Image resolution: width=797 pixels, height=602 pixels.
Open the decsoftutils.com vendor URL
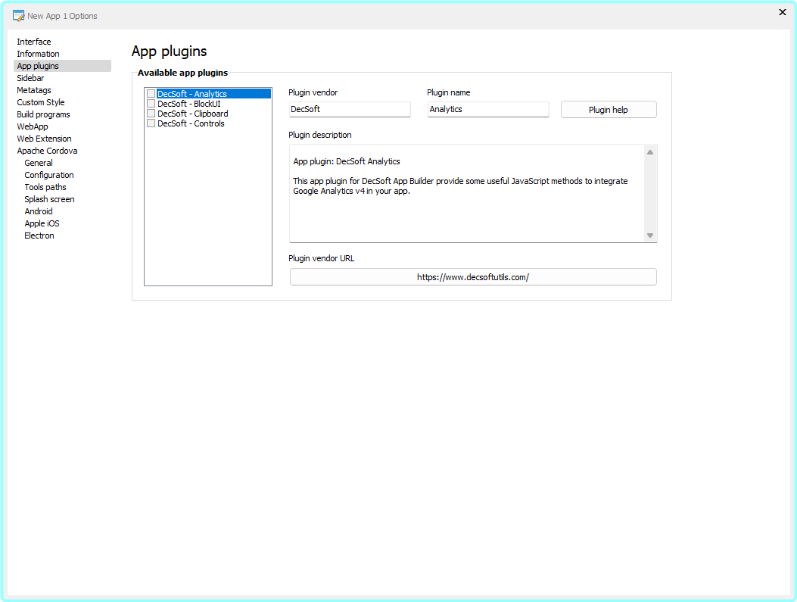click(473, 277)
